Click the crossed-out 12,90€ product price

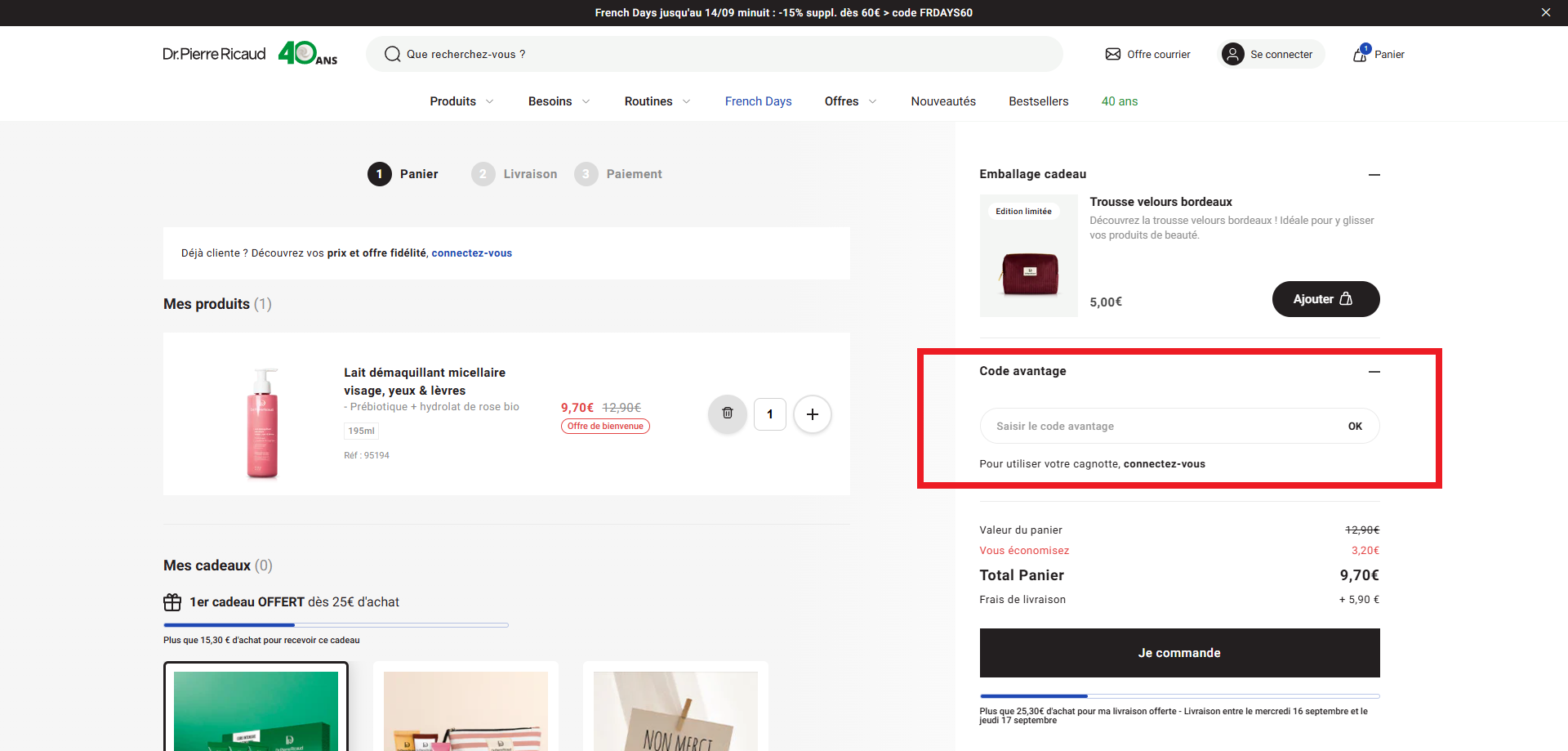point(621,408)
